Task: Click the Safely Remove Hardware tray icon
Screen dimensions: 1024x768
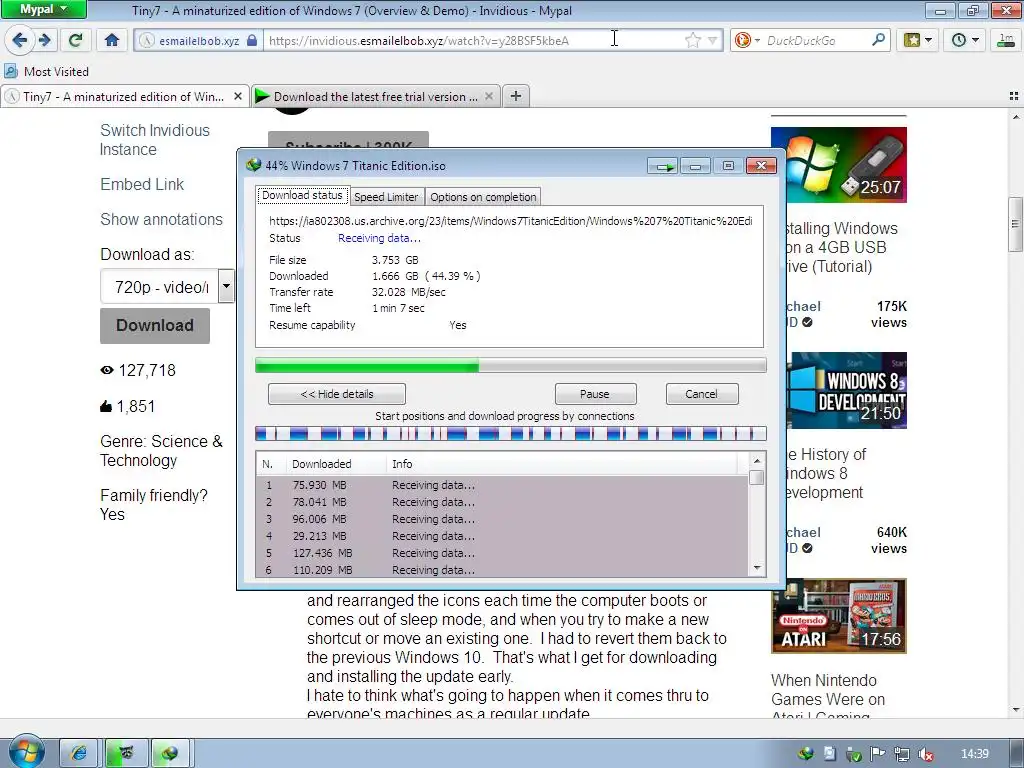Action: point(854,754)
